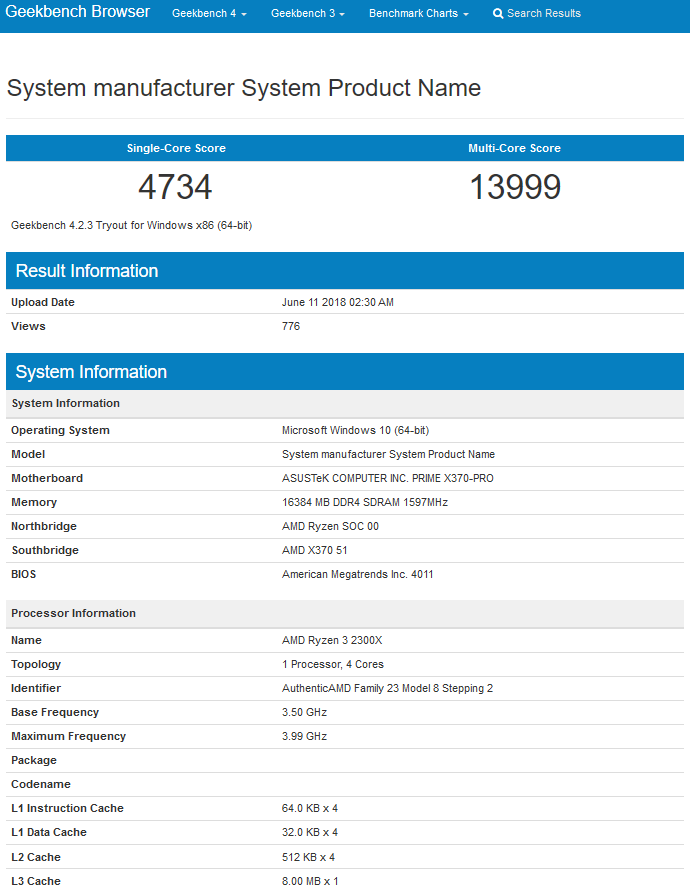Click the Result Information section header
The image size is (690, 891).
(x=344, y=270)
